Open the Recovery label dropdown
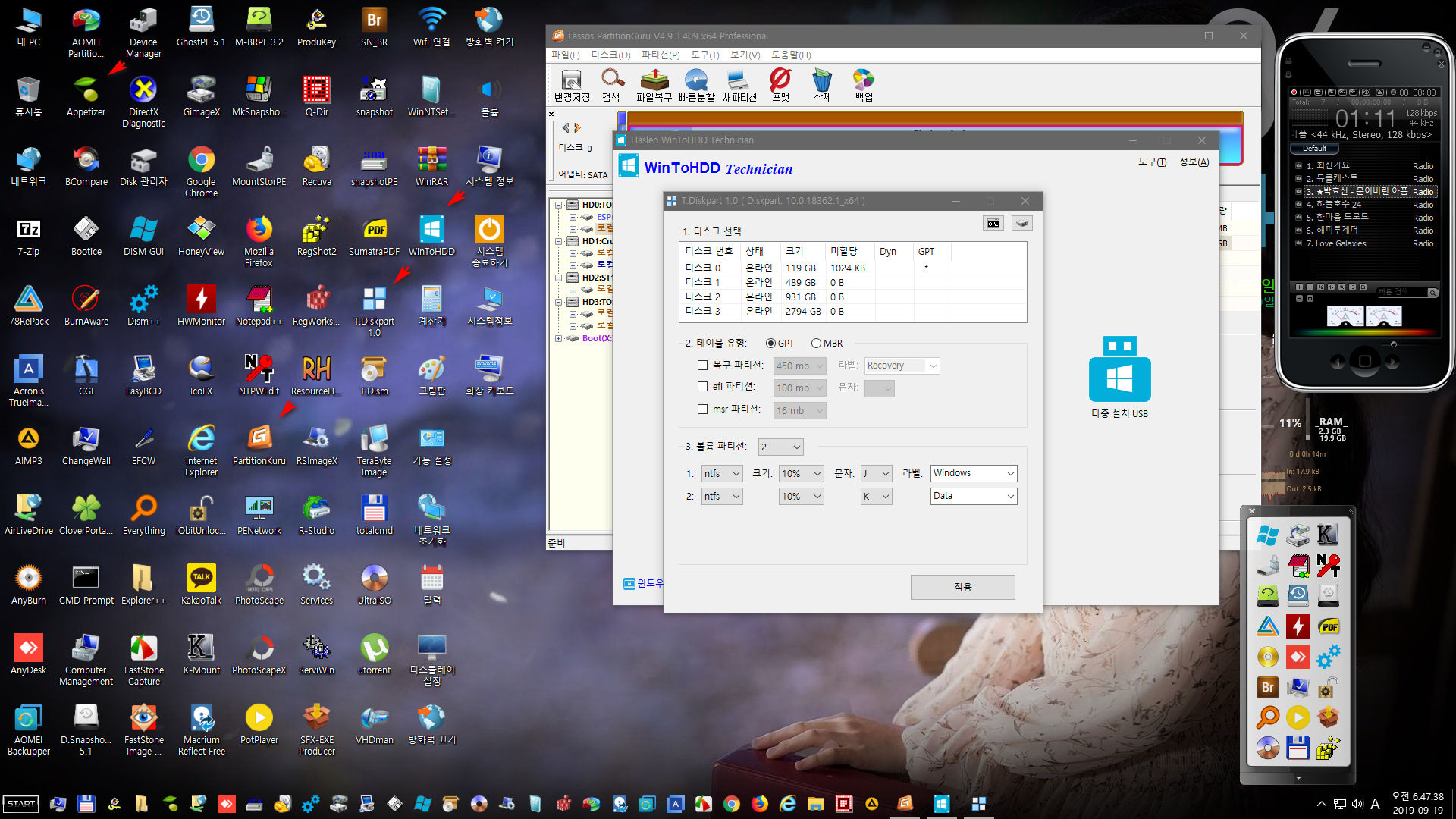This screenshot has width=1456, height=819. 902,366
